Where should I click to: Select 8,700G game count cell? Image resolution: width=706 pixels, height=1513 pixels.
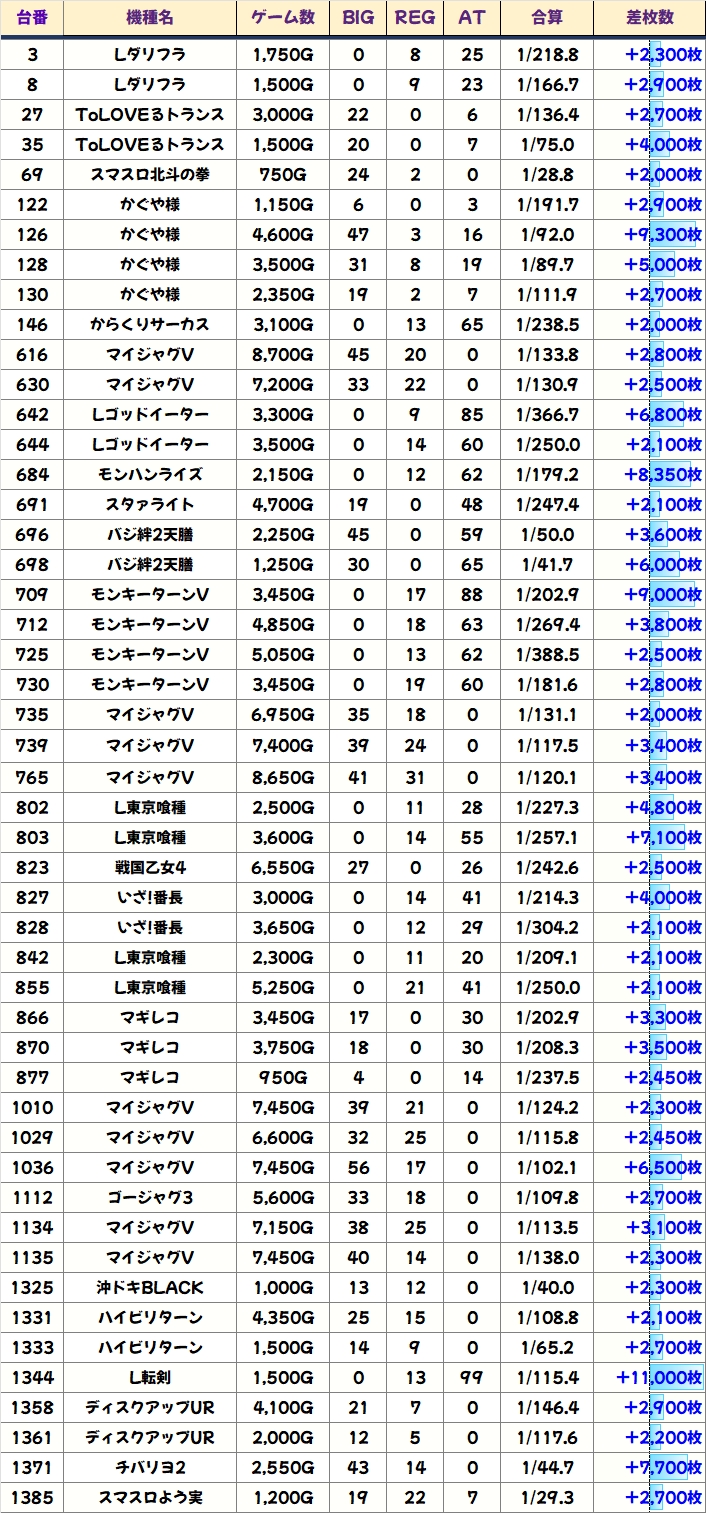[284, 355]
